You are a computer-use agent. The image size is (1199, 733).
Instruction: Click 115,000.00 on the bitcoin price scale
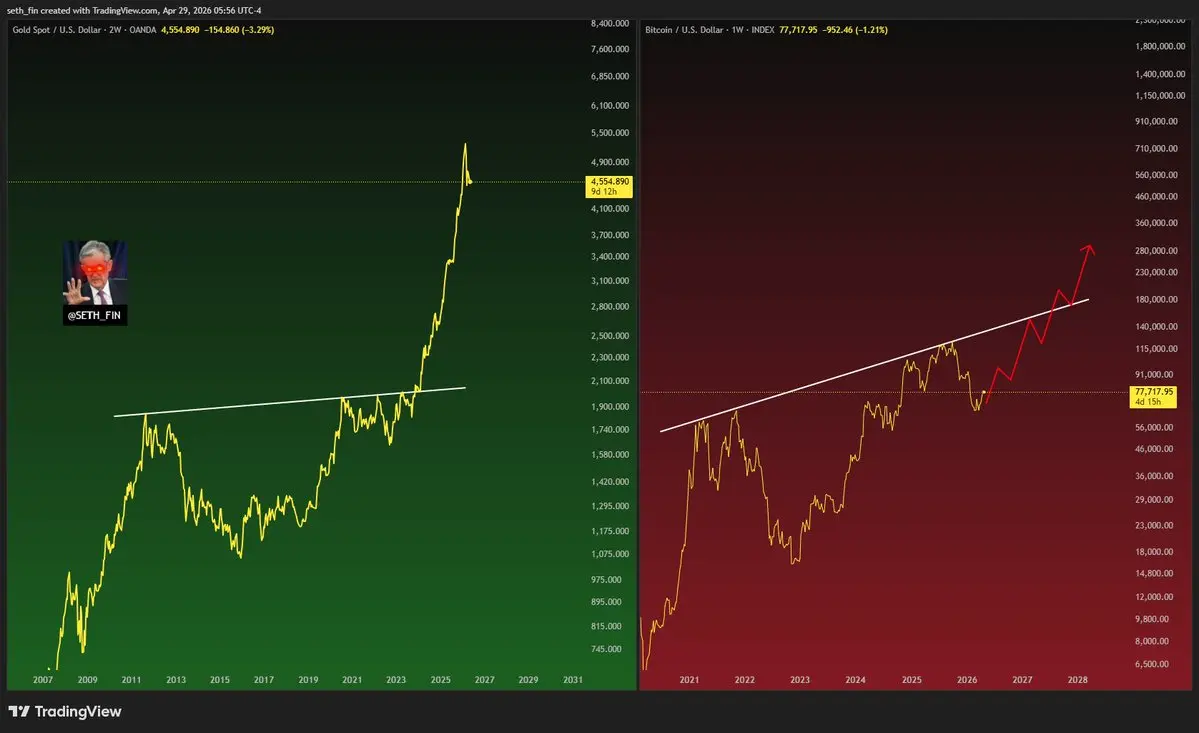click(1156, 349)
